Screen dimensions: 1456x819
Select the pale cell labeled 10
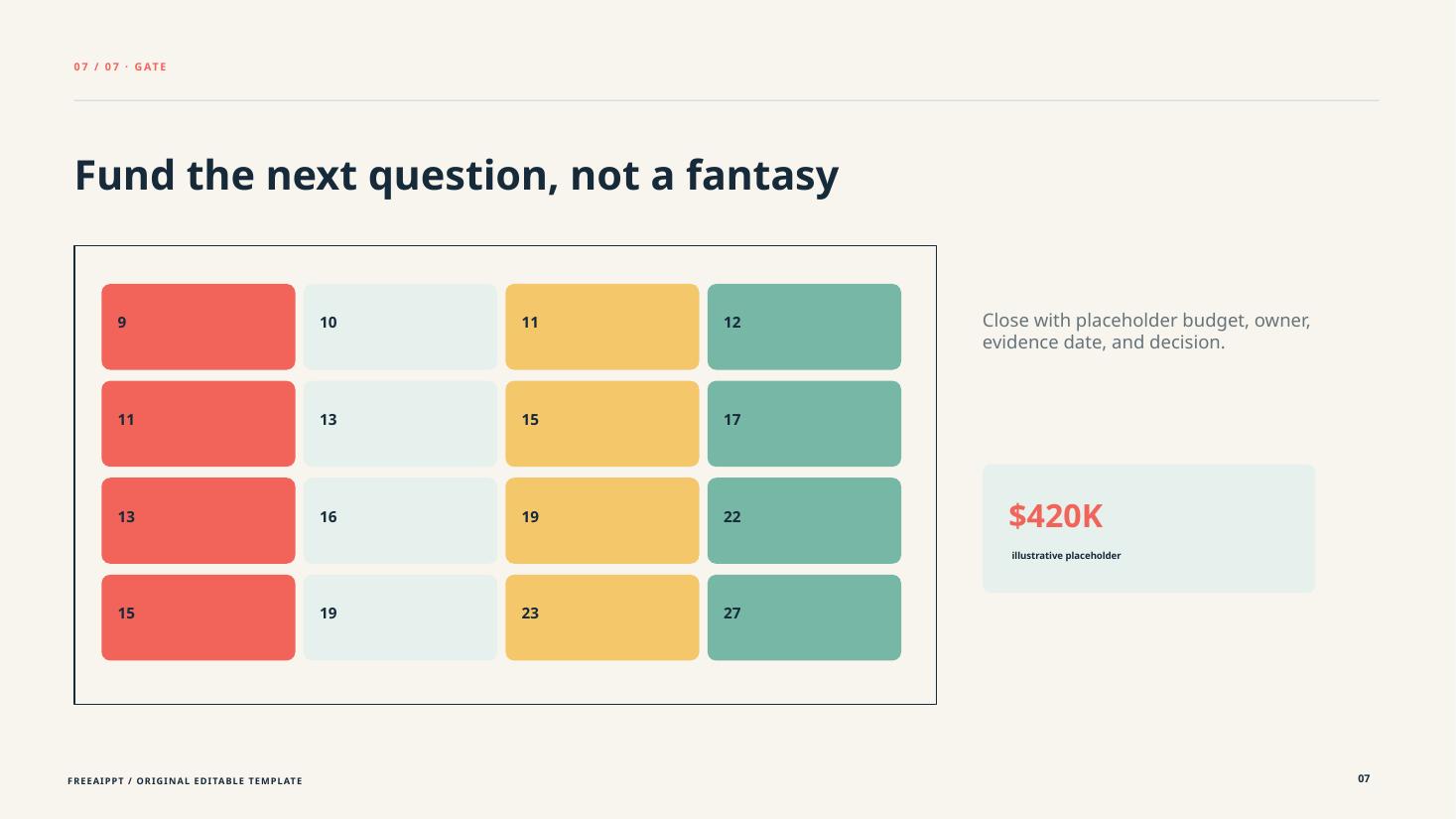[x=400, y=327]
